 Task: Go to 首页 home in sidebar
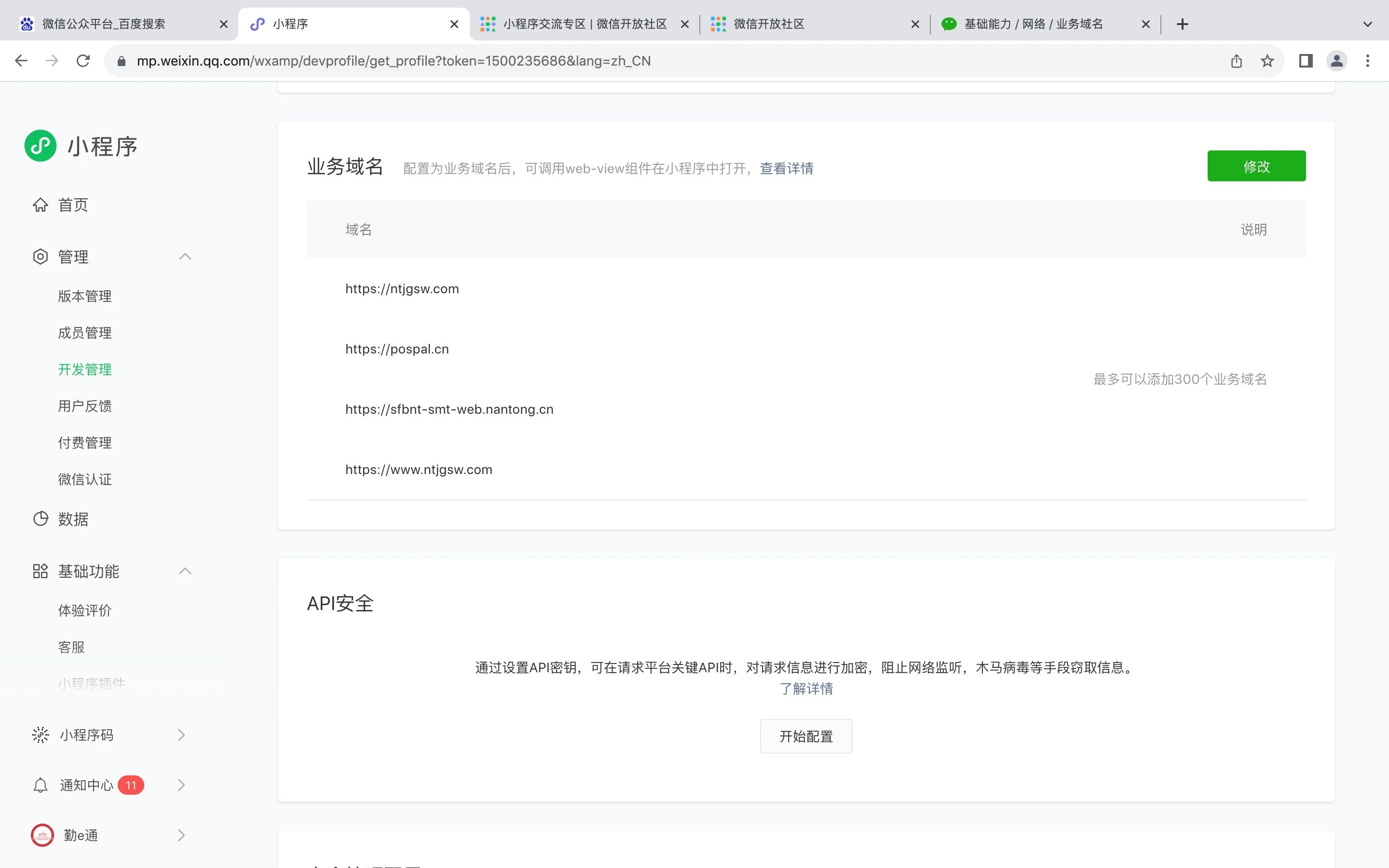[73, 205]
